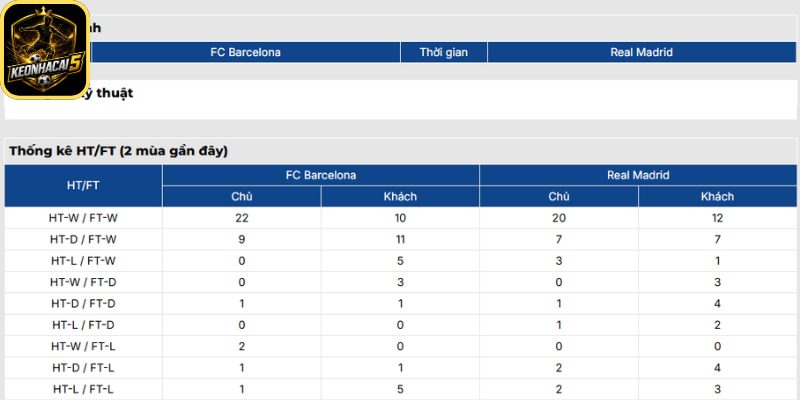Image resolution: width=800 pixels, height=400 pixels.
Task: Select the HT-D / FT-W row label
Action: [83, 239]
